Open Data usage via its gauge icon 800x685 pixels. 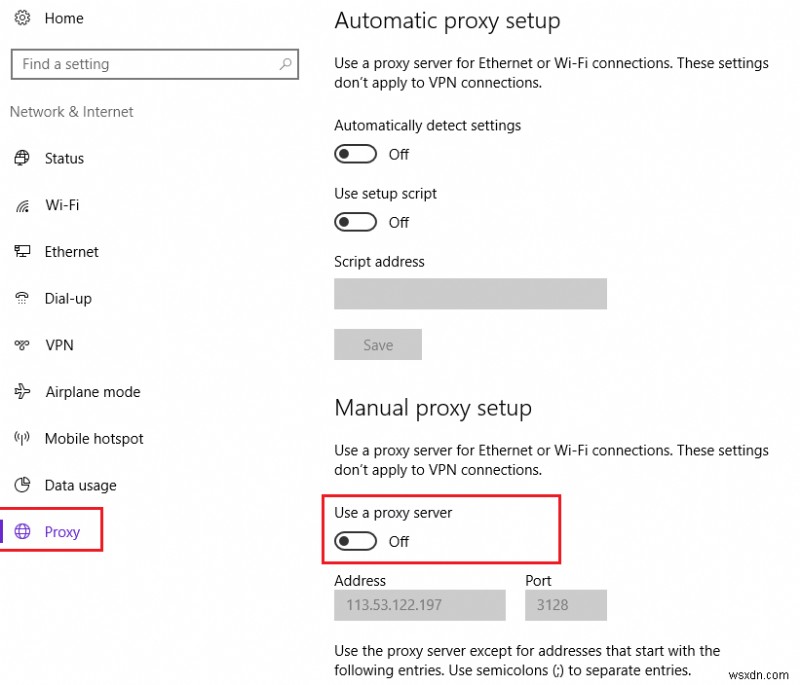pos(22,485)
